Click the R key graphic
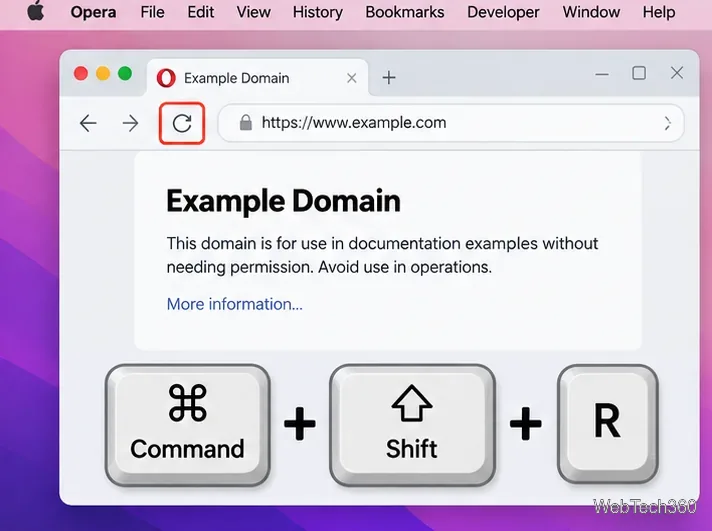712x531 pixels. [x=608, y=424]
